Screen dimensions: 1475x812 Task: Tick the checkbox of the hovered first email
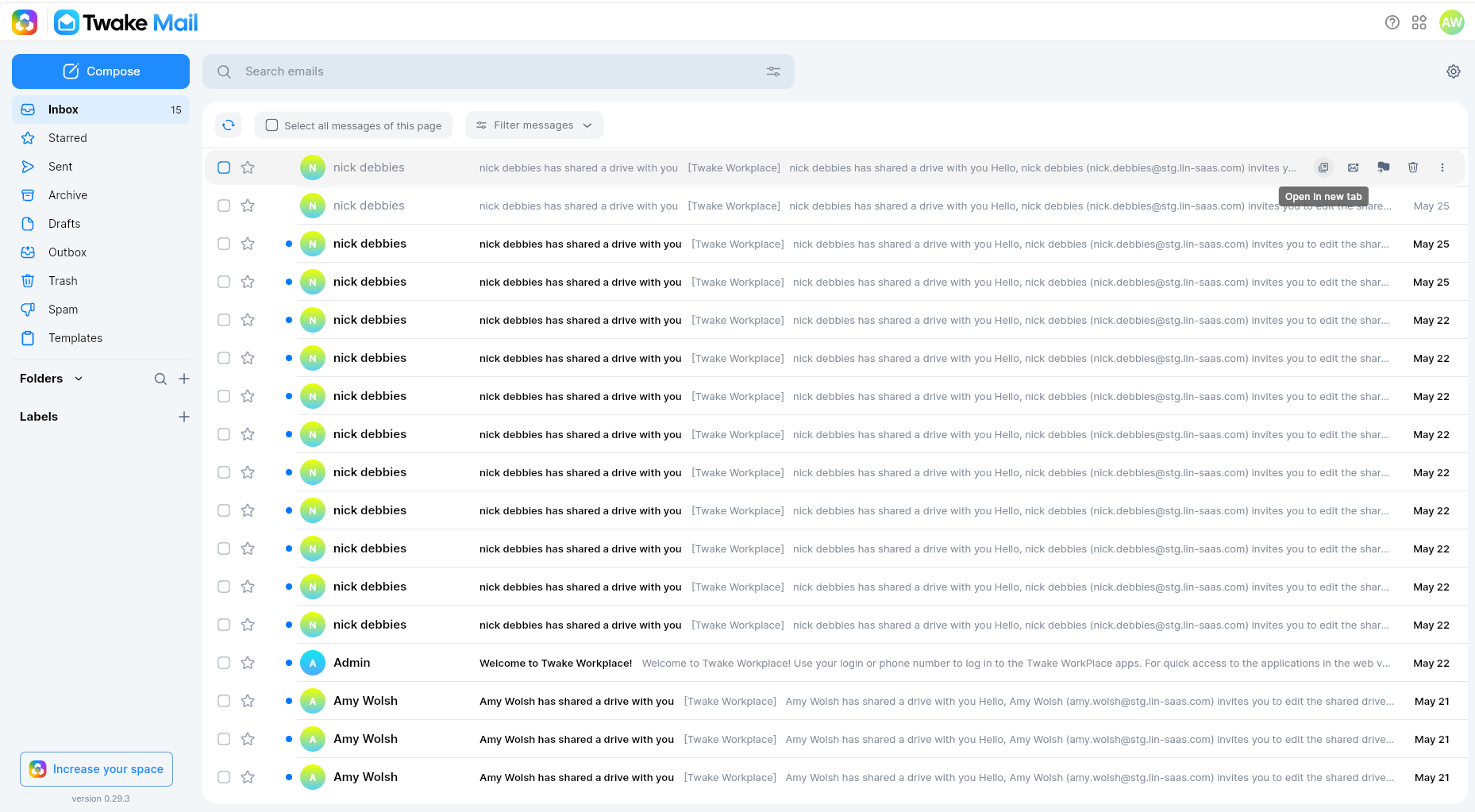[x=224, y=167]
